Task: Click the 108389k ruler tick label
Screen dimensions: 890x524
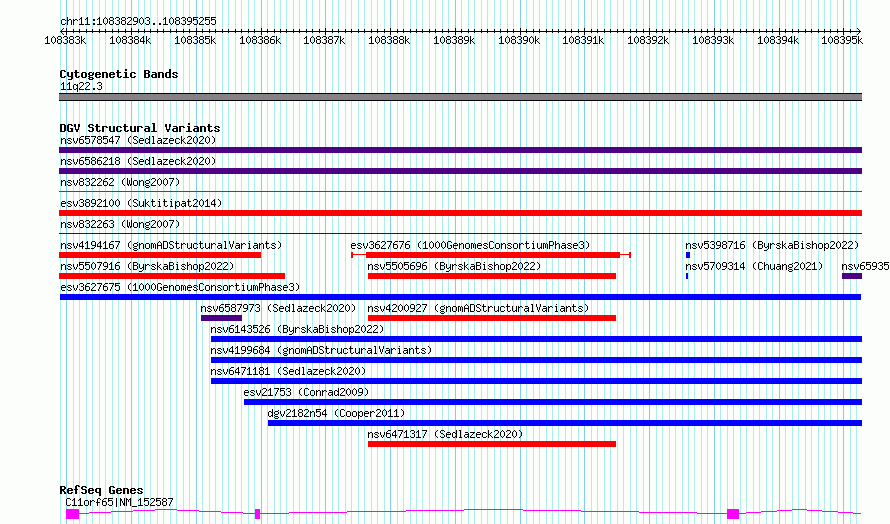Action: click(454, 40)
